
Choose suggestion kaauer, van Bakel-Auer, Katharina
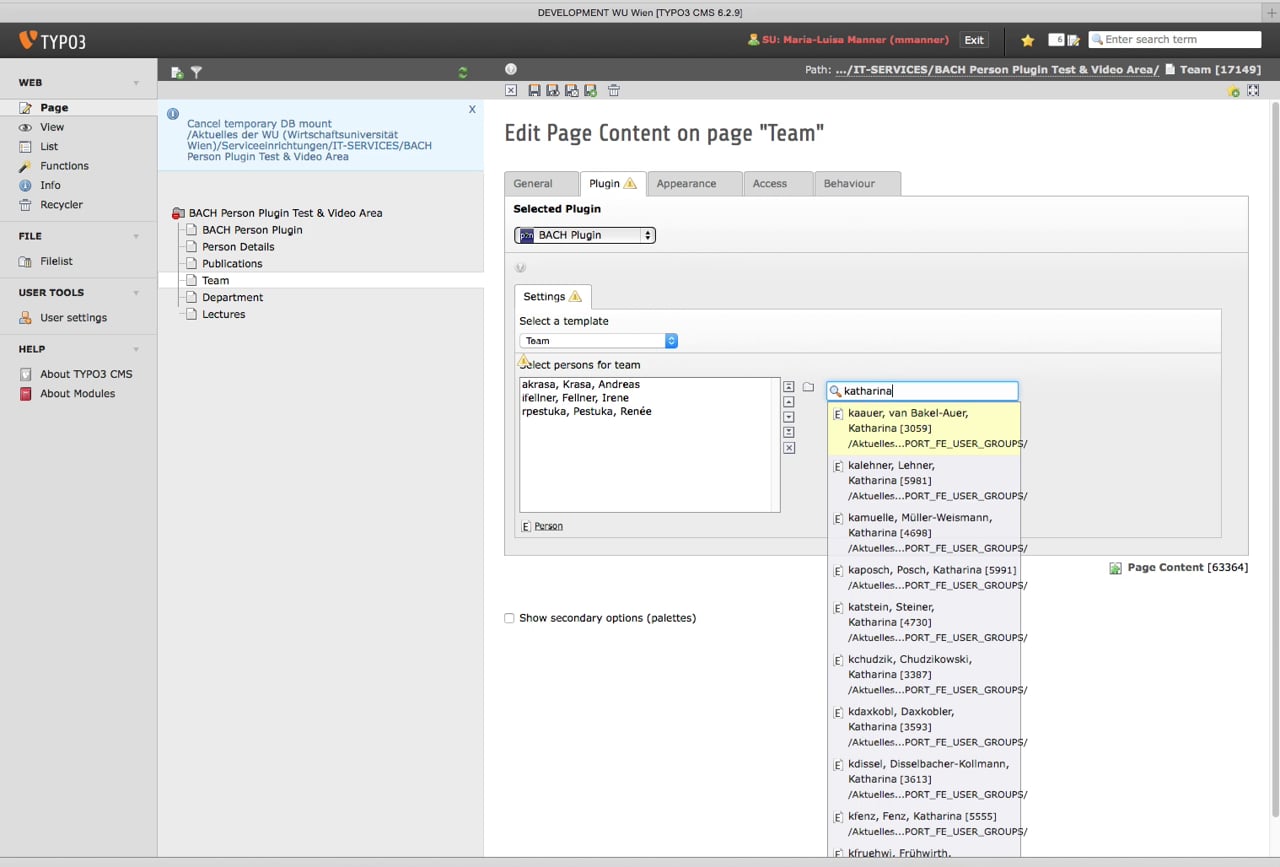click(x=924, y=428)
